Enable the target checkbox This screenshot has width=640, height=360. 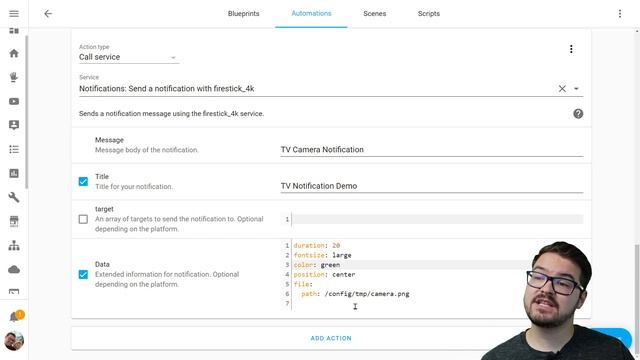[83, 219]
